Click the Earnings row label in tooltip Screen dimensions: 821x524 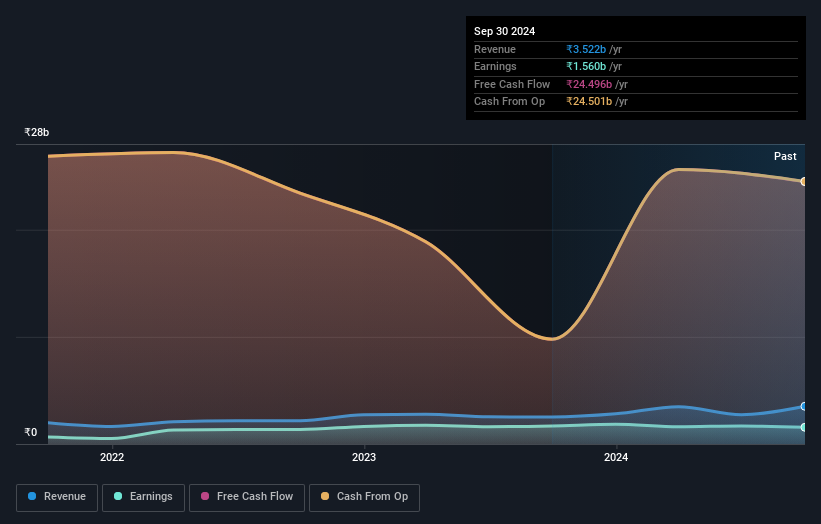495,66
